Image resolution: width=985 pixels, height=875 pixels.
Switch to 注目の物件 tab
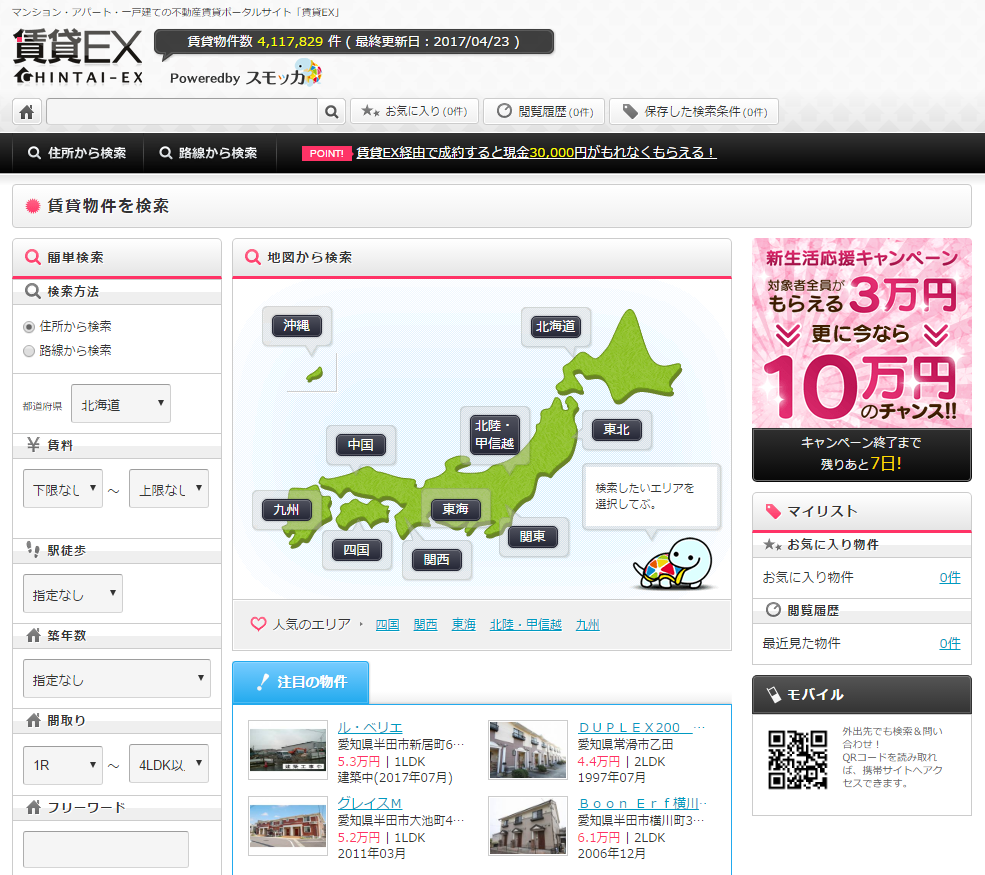[x=301, y=682]
